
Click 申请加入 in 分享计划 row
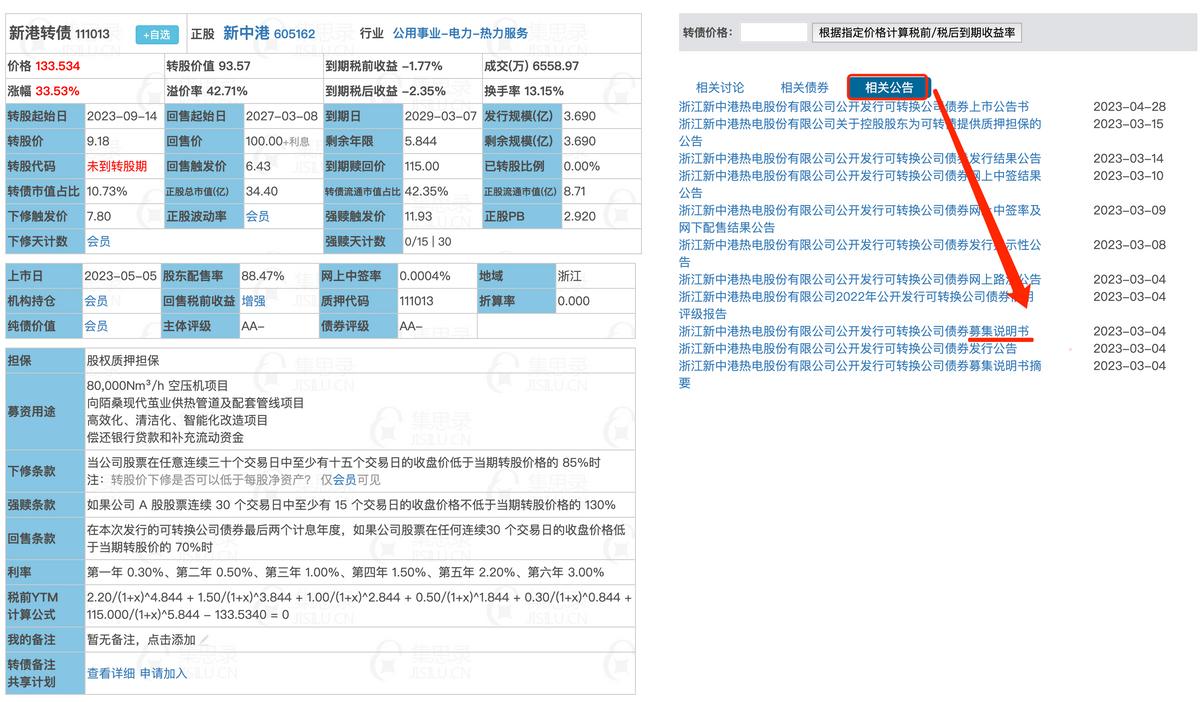pyautogui.click(x=161, y=672)
